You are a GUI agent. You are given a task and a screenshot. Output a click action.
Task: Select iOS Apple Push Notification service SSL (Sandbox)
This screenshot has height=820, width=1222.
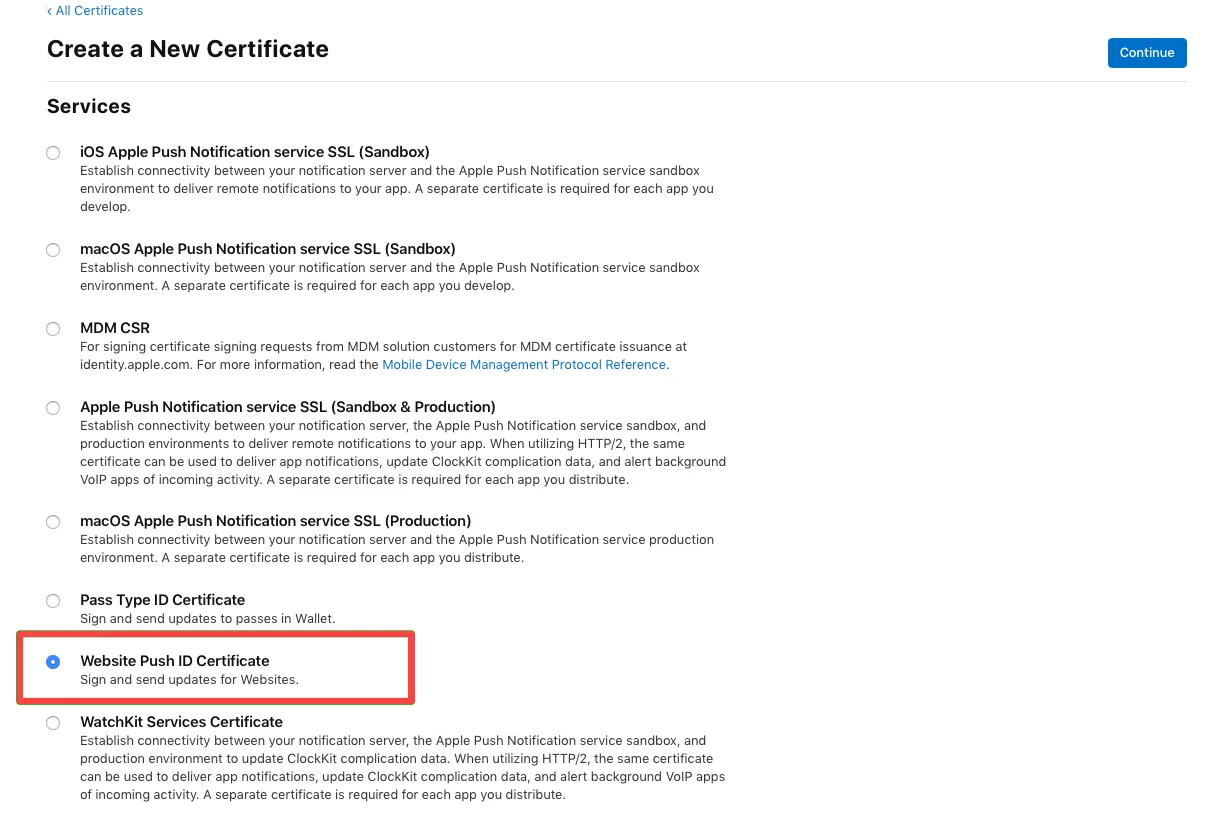[53, 152]
